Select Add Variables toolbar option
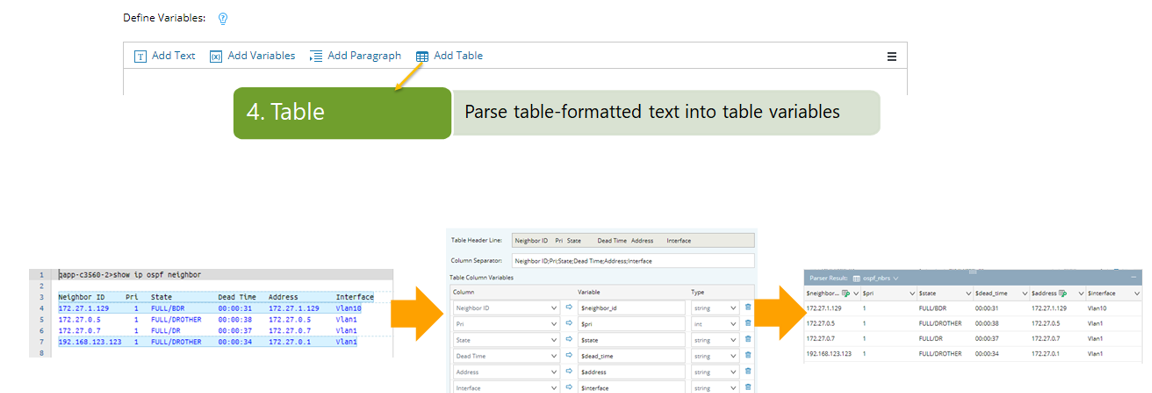The image size is (1152, 393). (253, 56)
